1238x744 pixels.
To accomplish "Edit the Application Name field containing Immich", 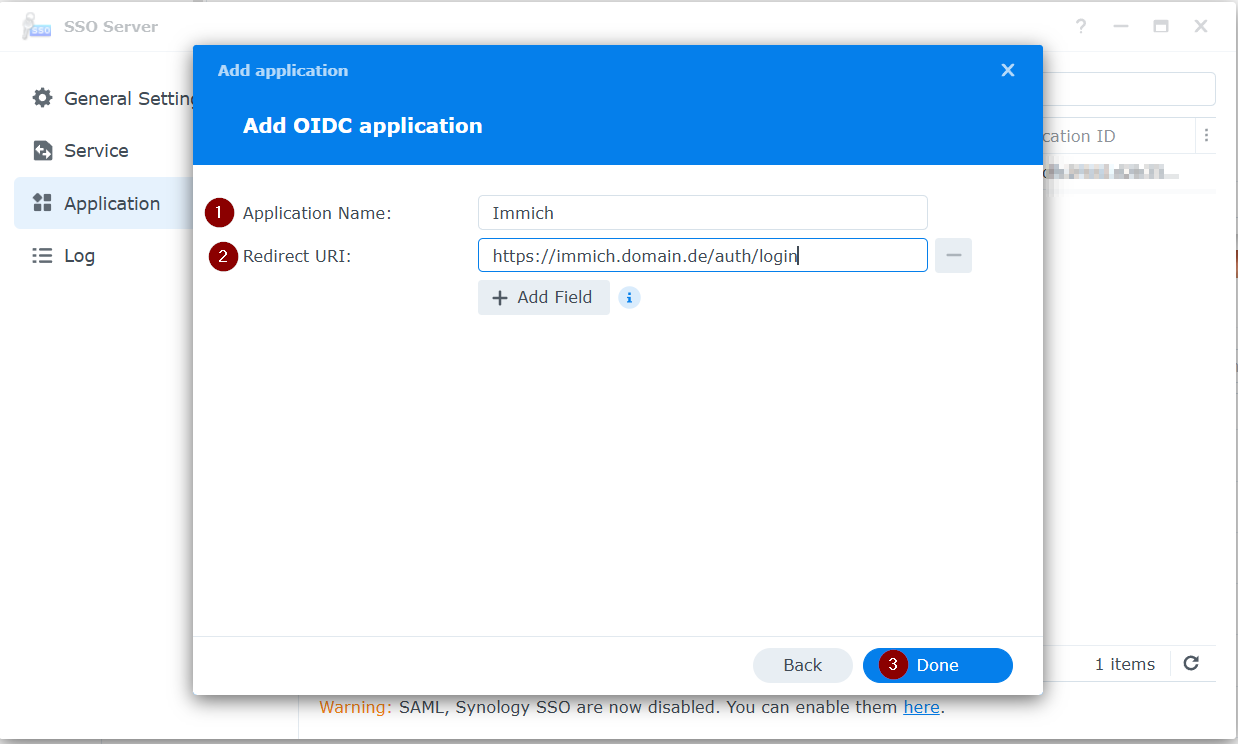I will click(x=703, y=213).
